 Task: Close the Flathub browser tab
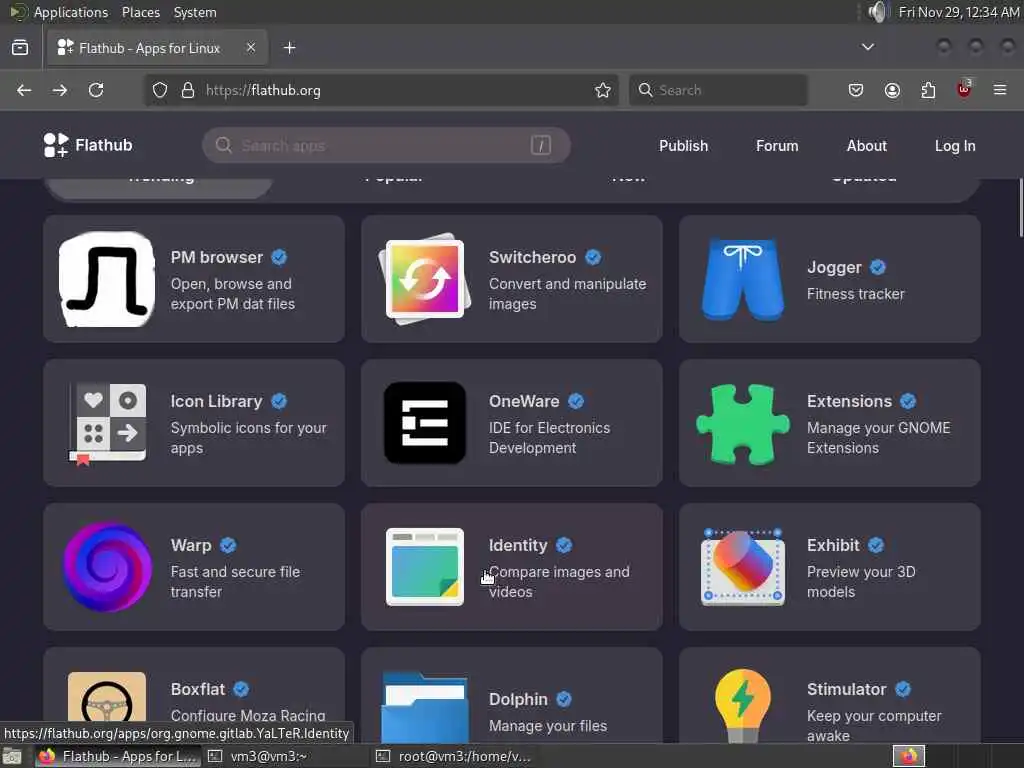[x=251, y=47]
